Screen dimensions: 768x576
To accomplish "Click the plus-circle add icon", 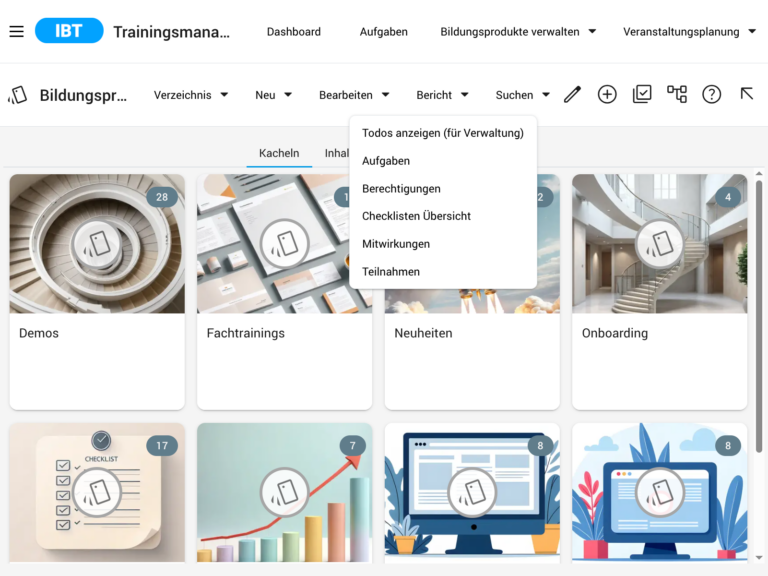I will tap(607, 94).
